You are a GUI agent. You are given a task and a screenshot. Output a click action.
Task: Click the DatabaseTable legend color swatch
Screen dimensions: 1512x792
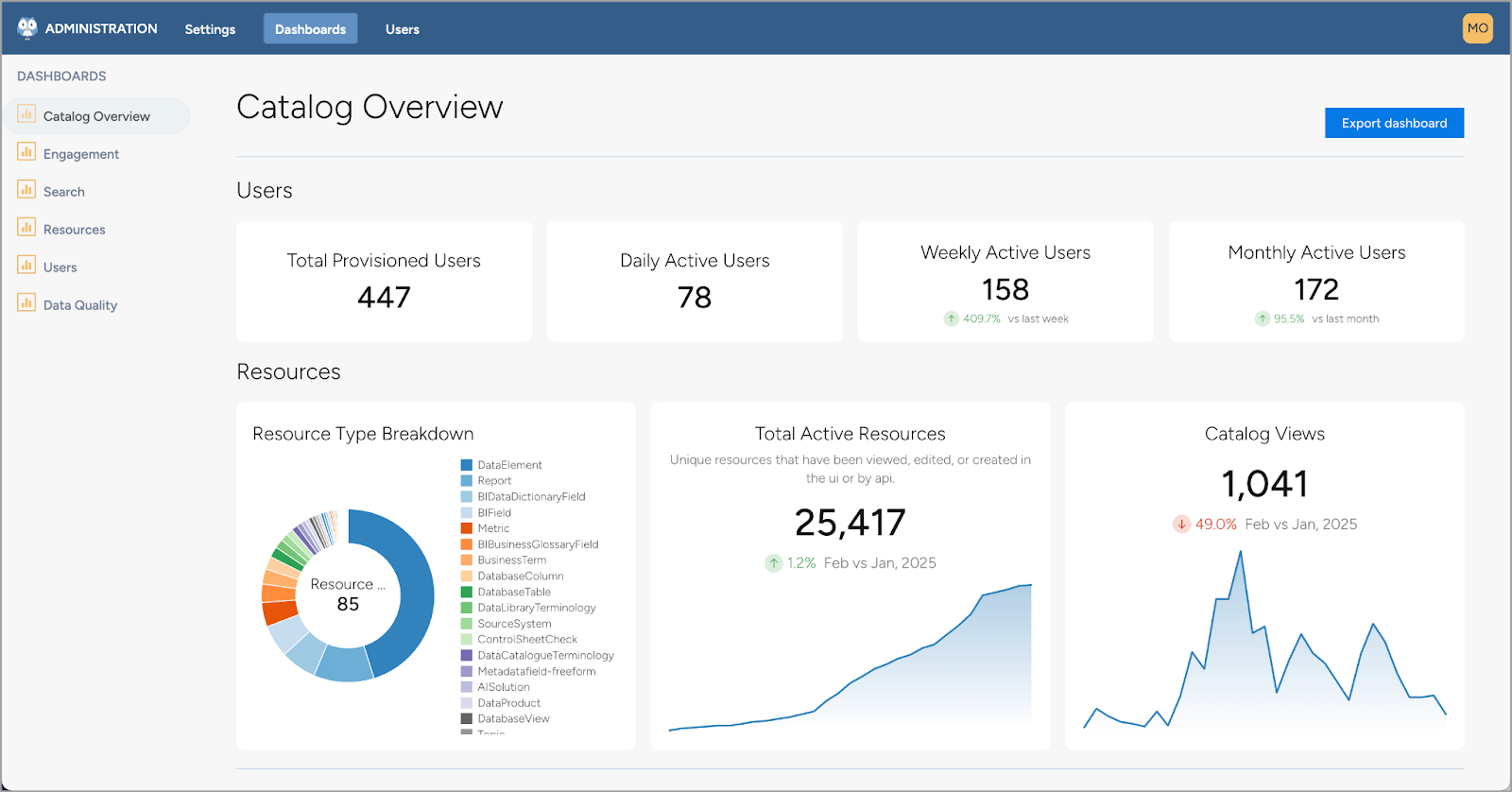(466, 592)
